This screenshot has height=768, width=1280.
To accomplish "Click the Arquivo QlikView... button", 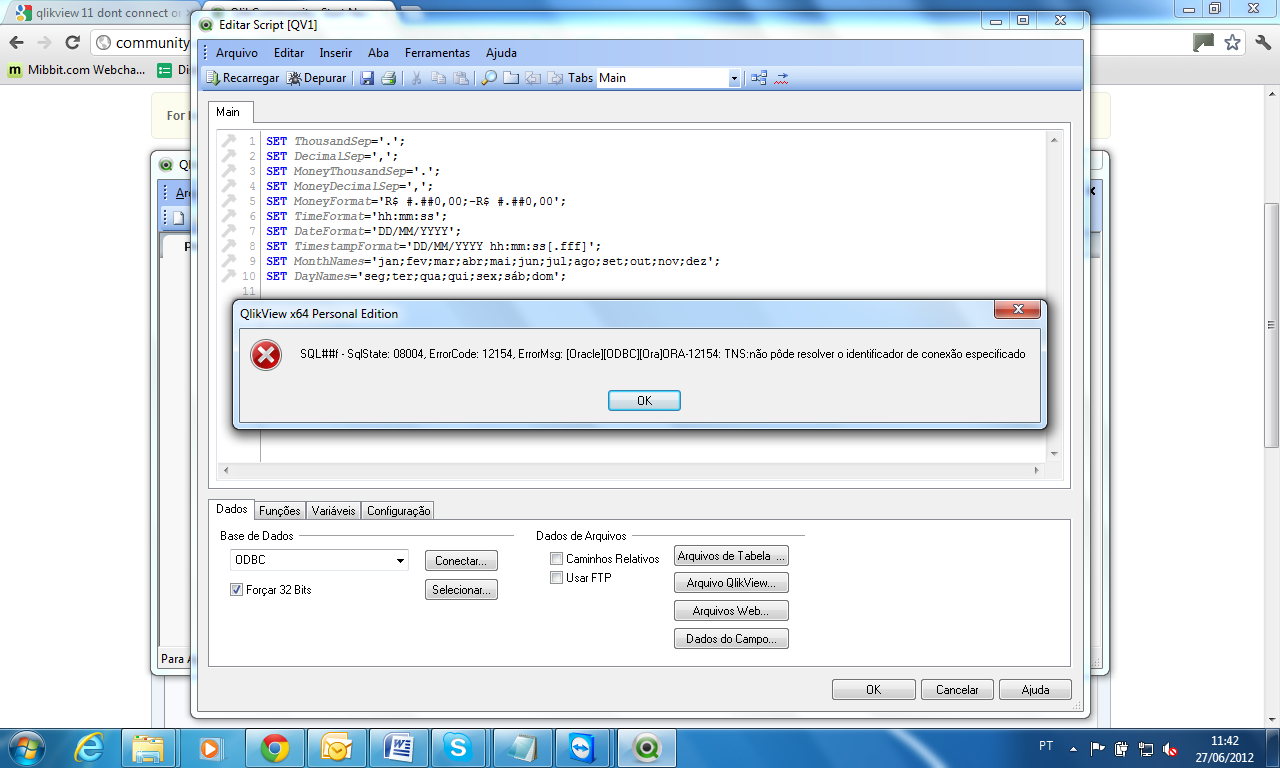I will tap(731, 582).
